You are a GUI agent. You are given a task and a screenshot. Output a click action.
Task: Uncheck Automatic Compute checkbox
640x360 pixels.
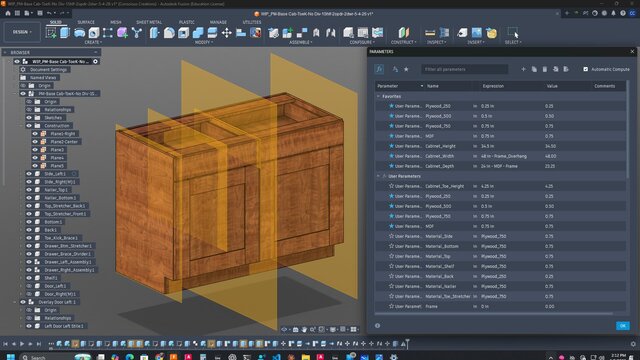[x=586, y=69]
